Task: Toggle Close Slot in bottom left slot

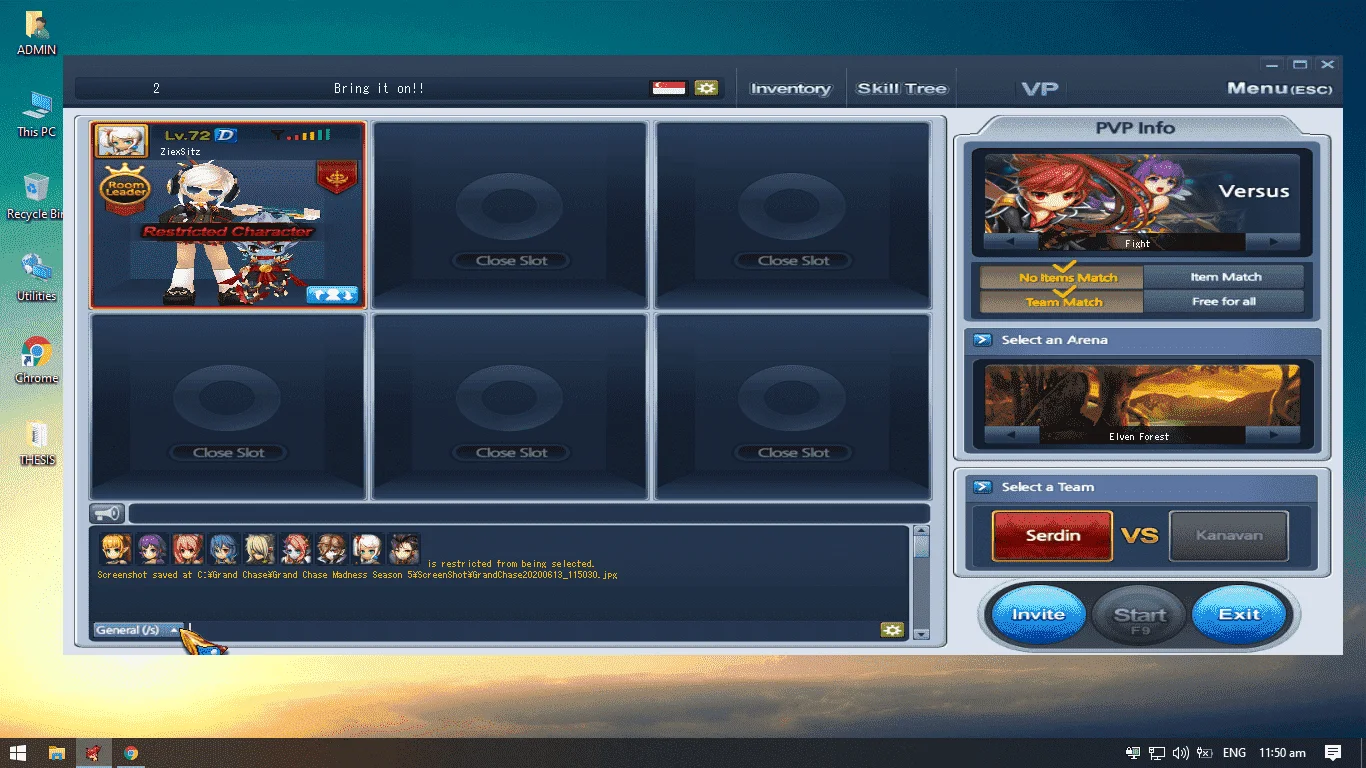Action: point(229,452)
